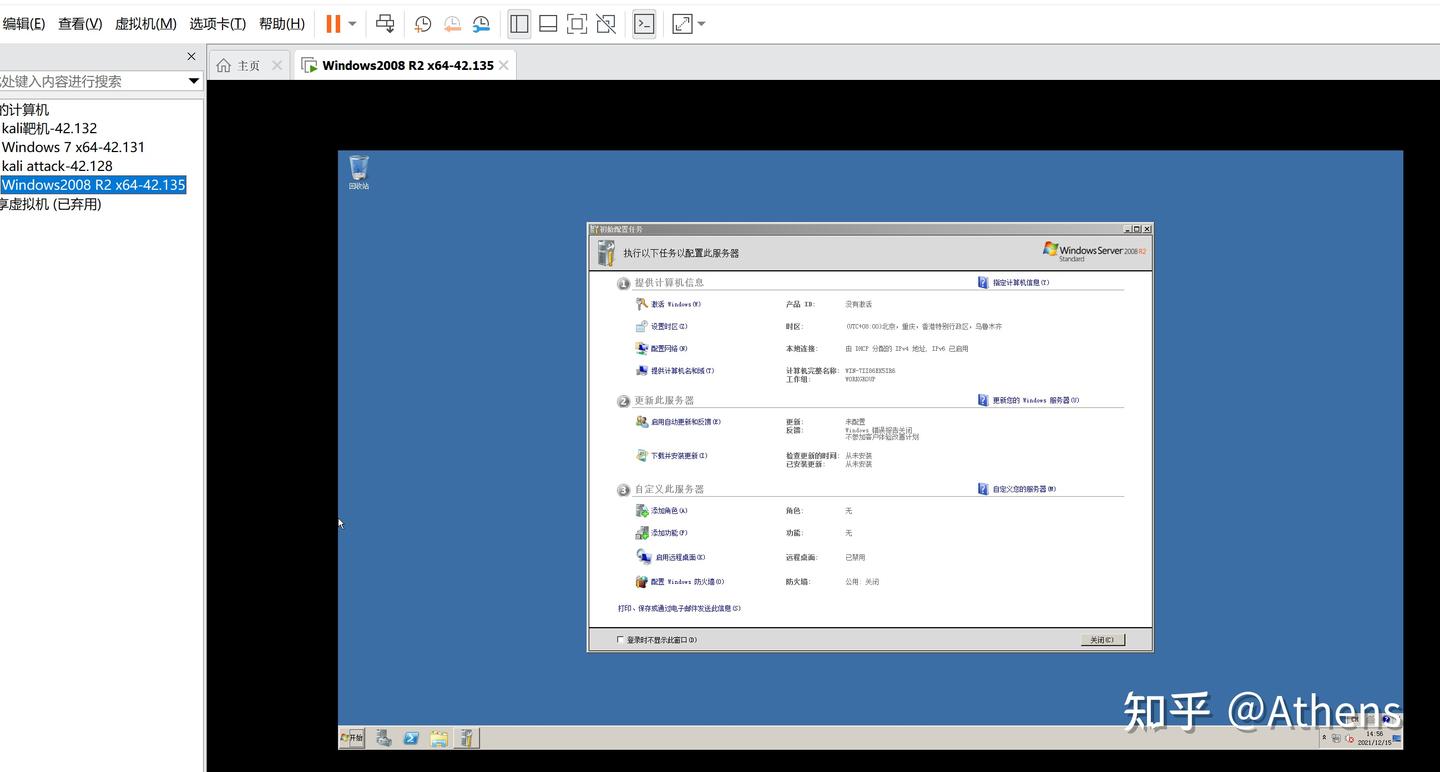Select kali靶机-42.132 in the library

50,128
